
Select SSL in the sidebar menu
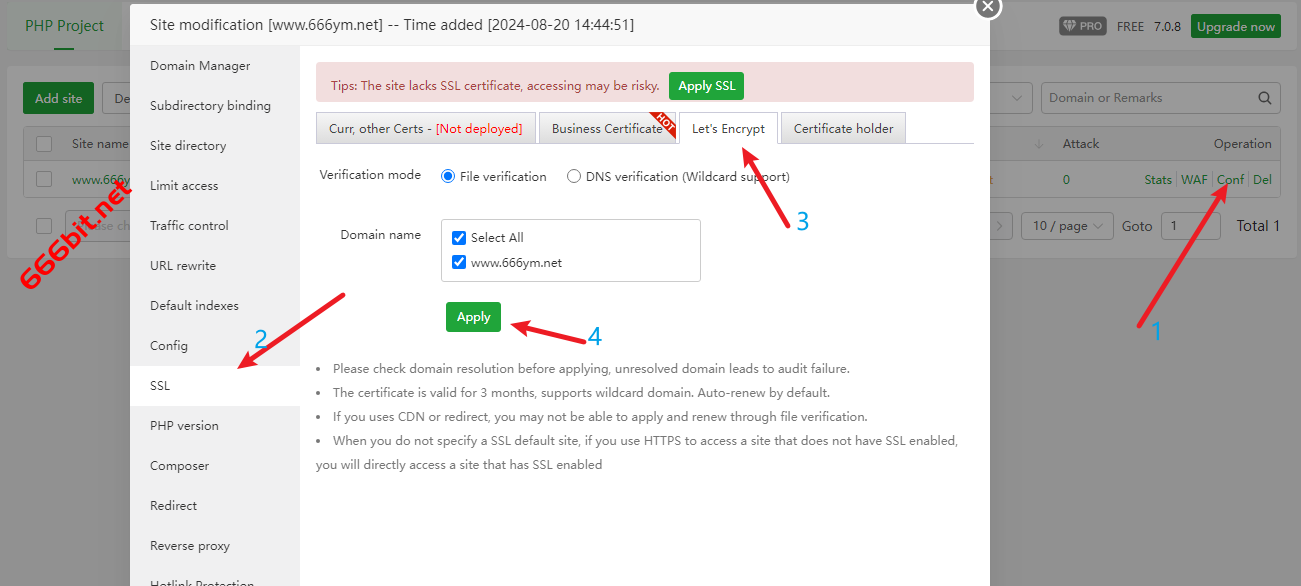point(160,386)
